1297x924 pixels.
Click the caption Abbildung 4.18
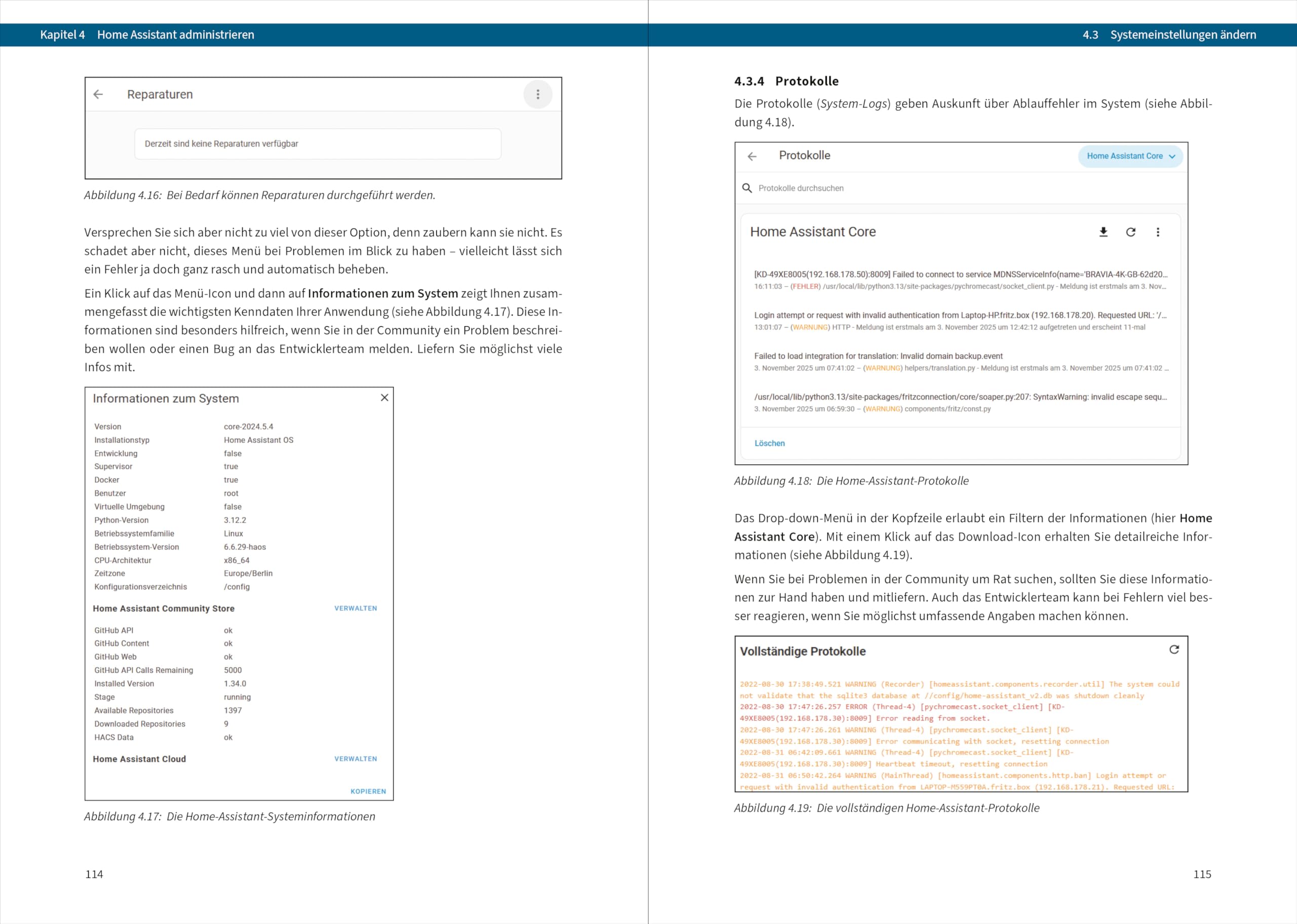tap(851, 481)
